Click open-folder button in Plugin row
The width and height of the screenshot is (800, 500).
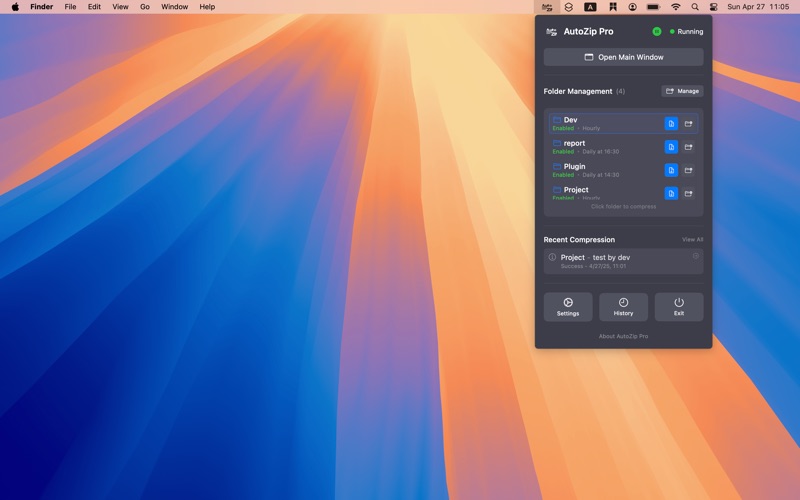688,170
